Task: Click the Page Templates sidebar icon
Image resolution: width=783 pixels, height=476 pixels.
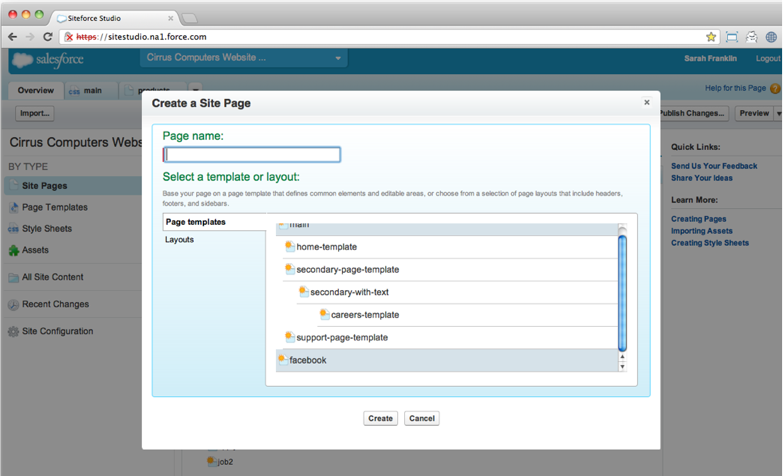Action: [14, 207]
